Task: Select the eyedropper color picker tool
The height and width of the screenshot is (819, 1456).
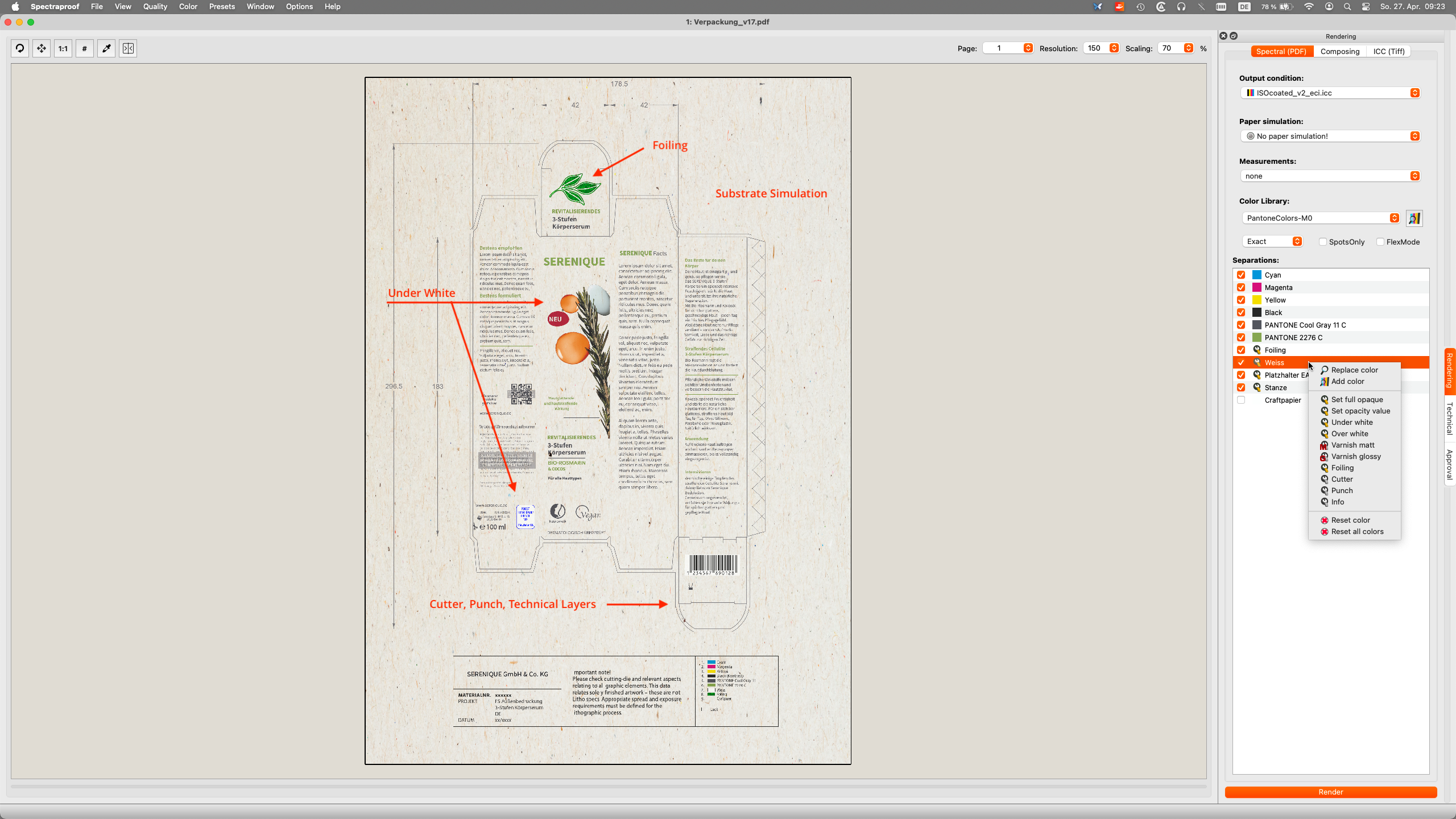Action: tap(106, 48)
